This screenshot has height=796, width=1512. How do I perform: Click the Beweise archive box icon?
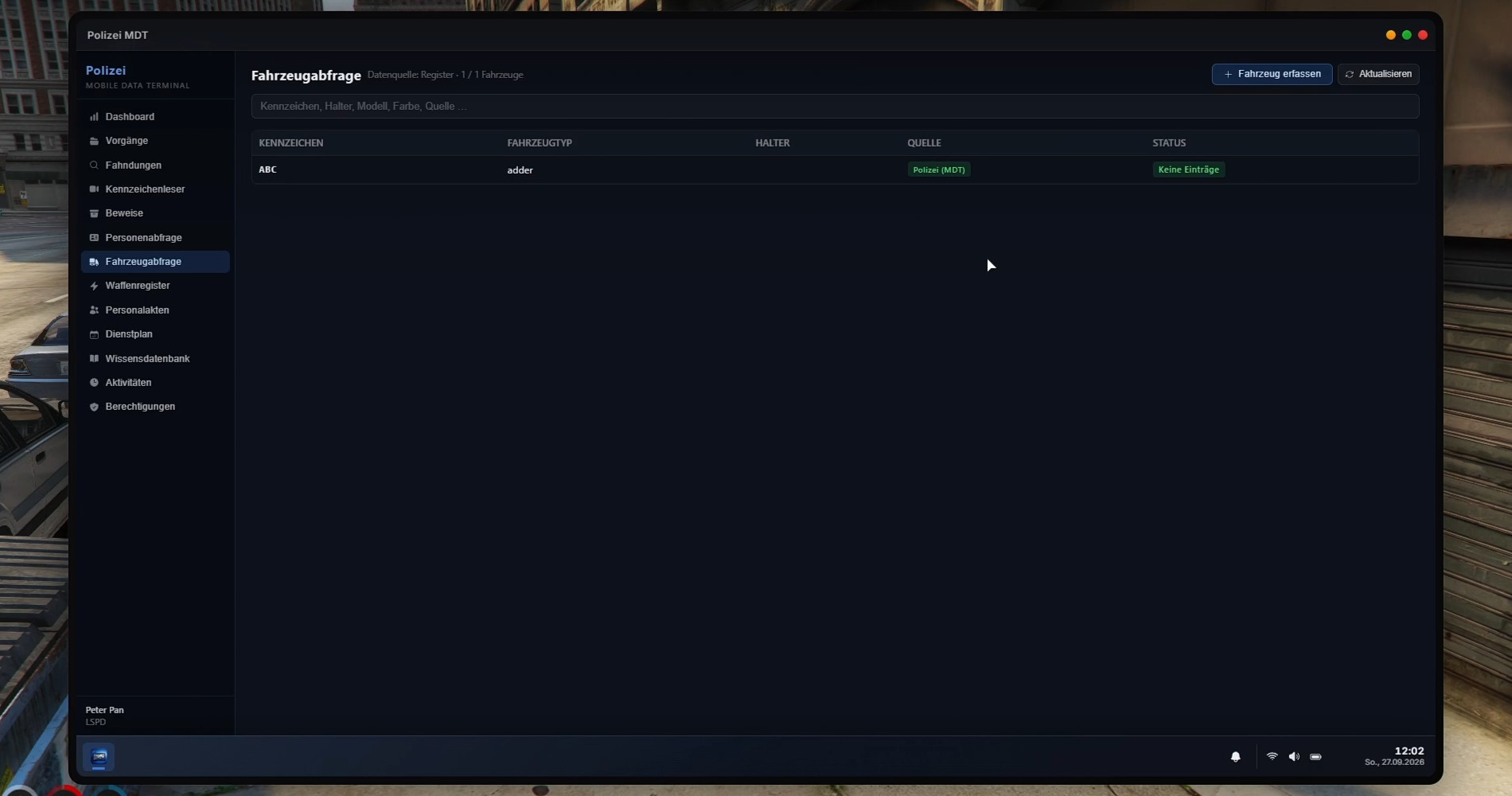click(94, 213)
